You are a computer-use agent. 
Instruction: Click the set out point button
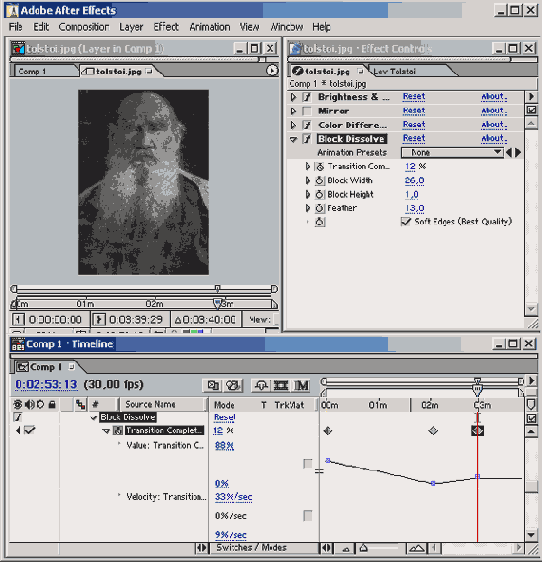99,319
